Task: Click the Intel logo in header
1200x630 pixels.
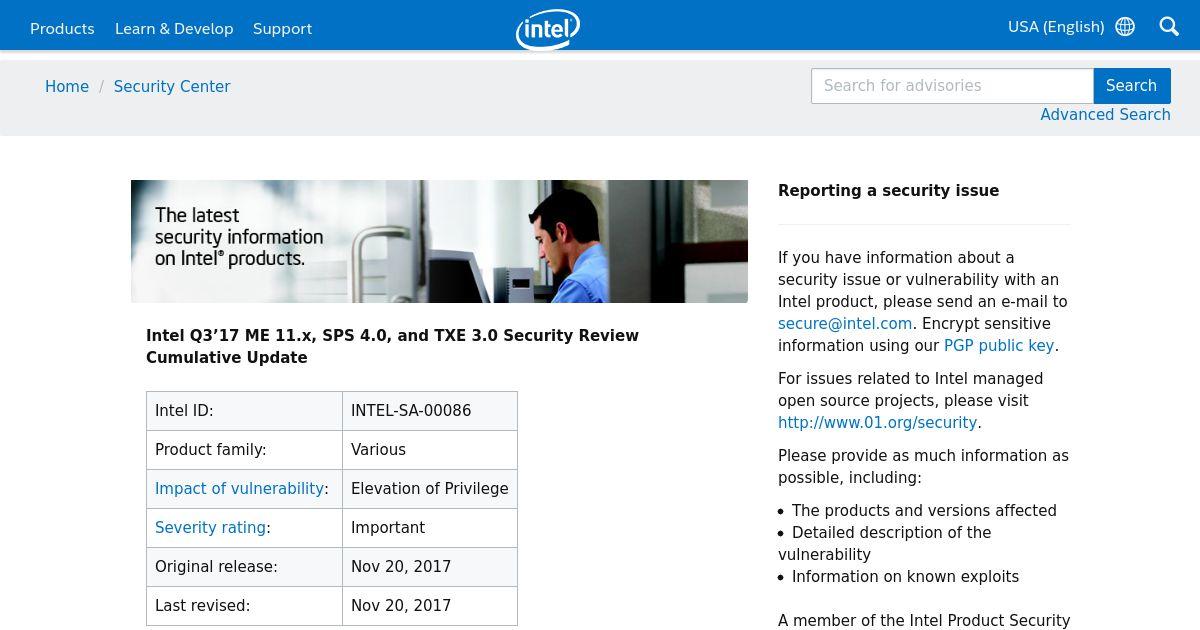Action: (x=548, y=29)
